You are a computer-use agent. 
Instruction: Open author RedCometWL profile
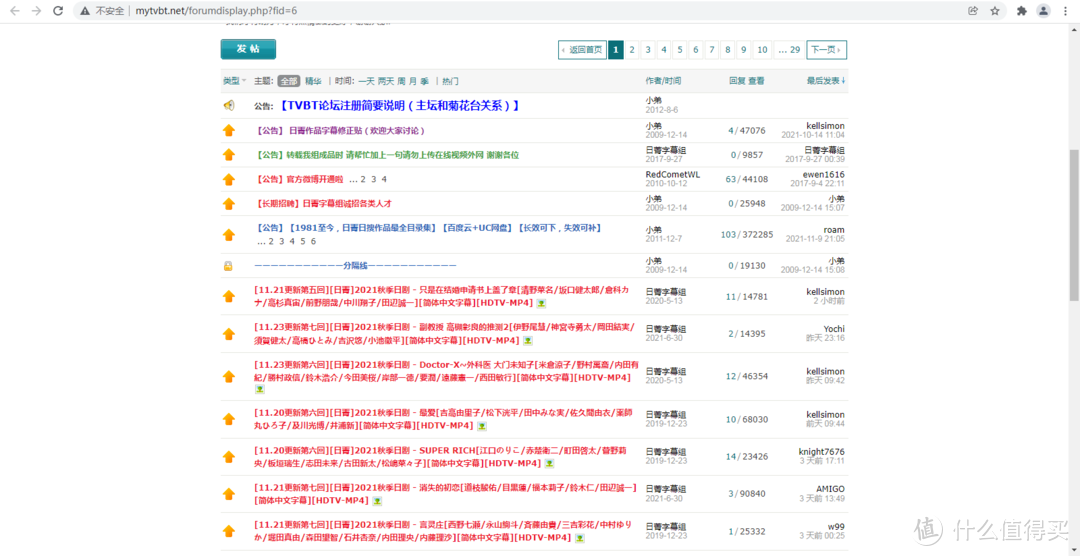tap(672, 174)
